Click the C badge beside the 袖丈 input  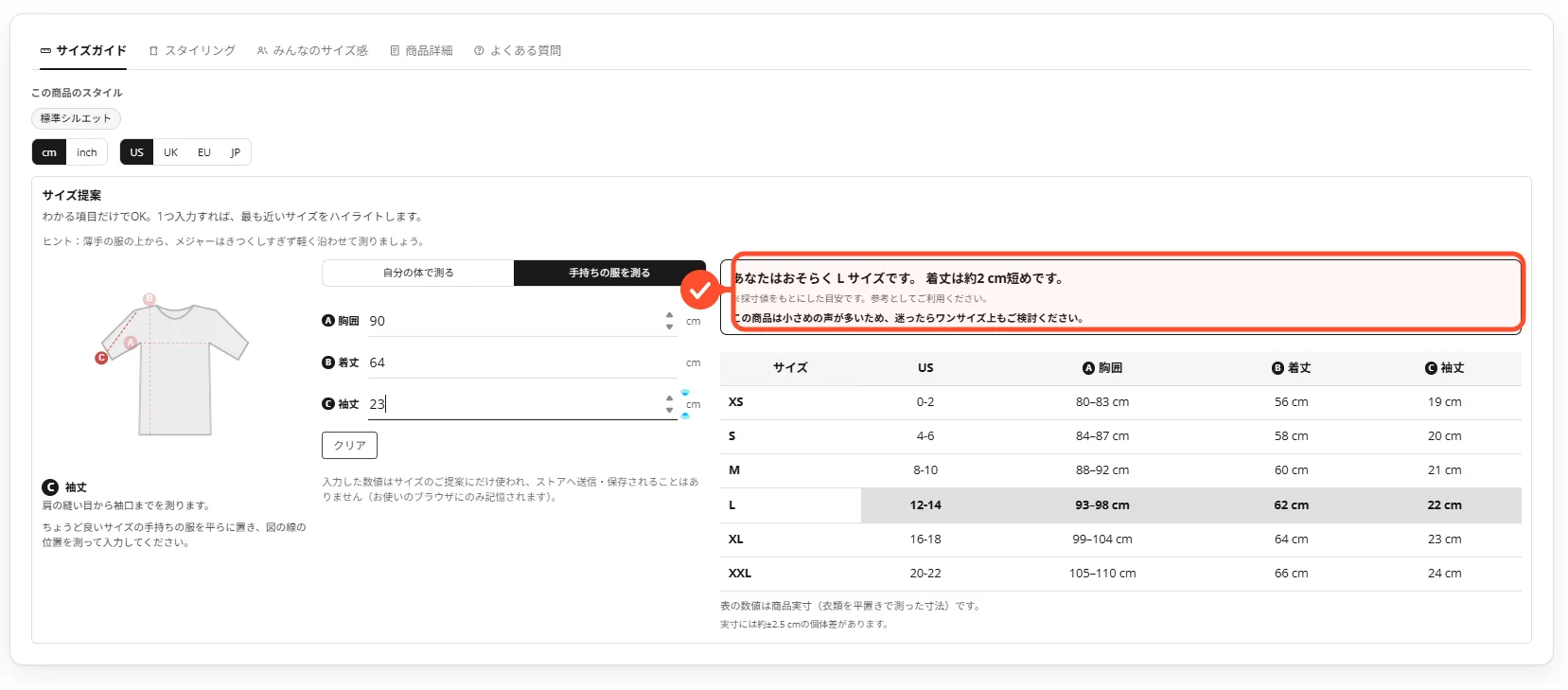[328, 404]
